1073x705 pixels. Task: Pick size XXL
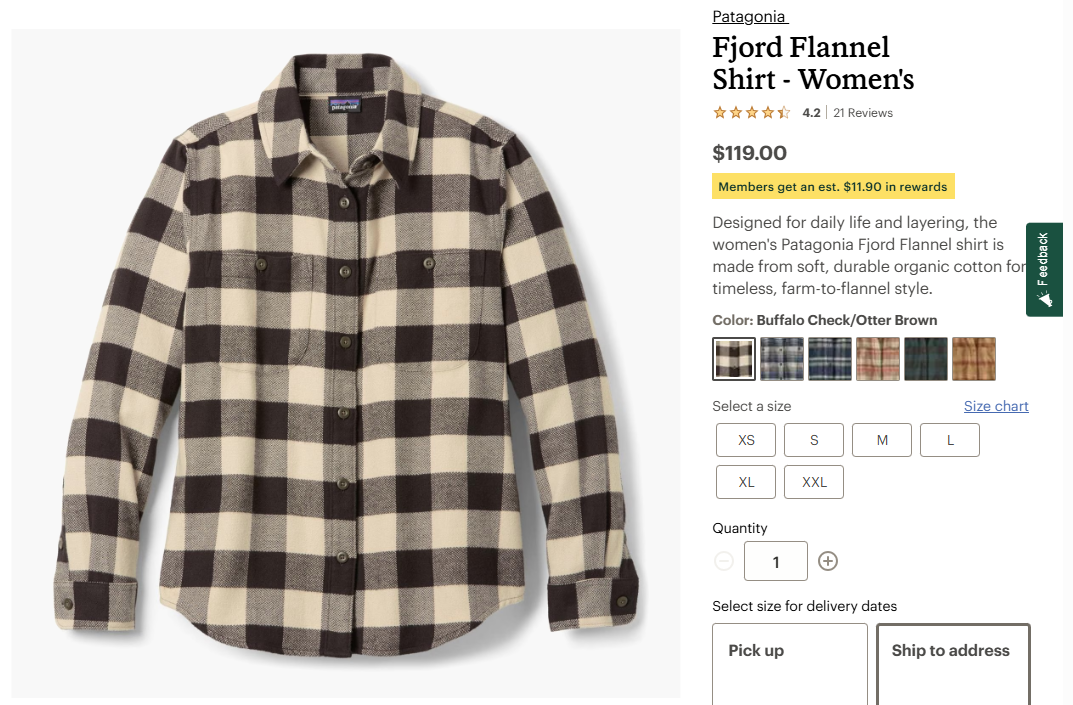(x=814, y=482)
